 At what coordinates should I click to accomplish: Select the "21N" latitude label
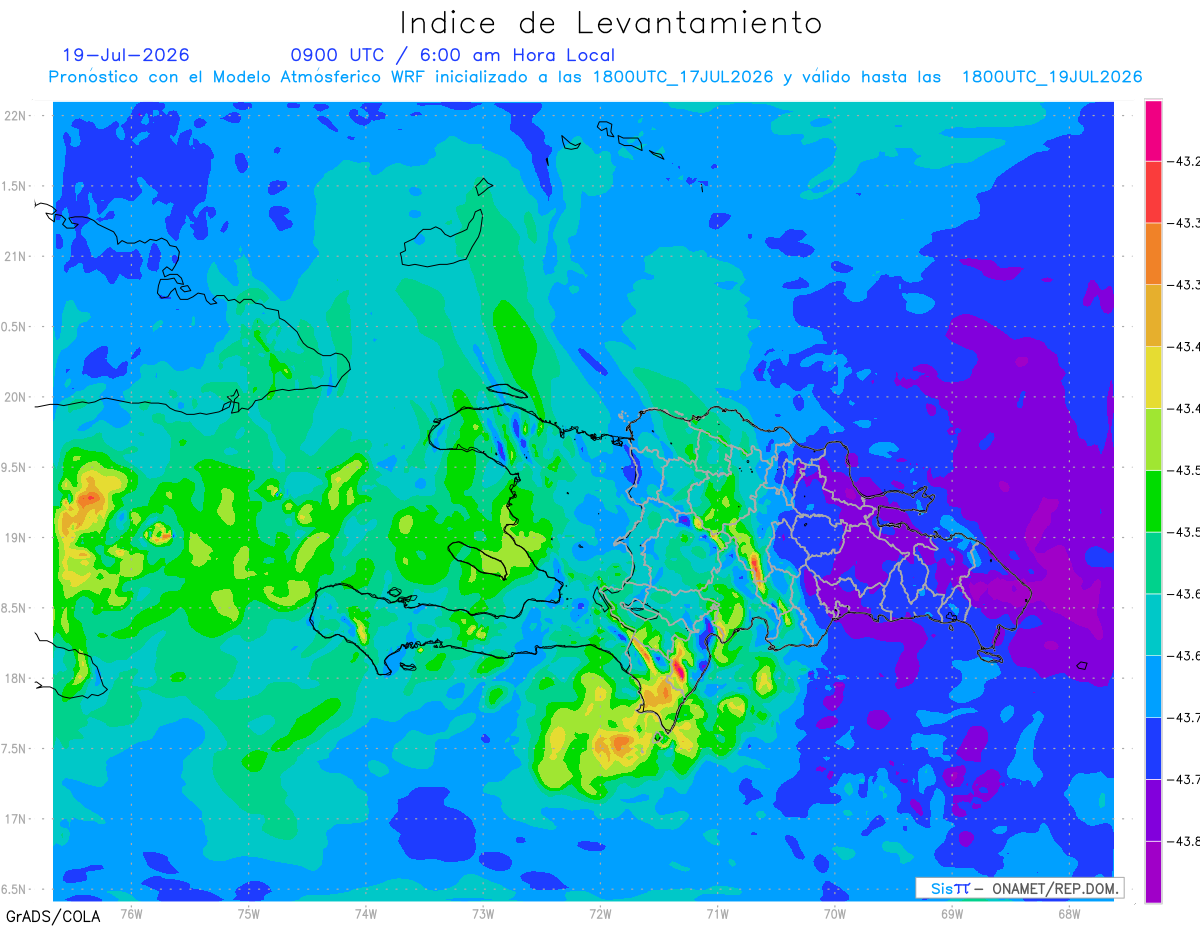click(16, 257)
